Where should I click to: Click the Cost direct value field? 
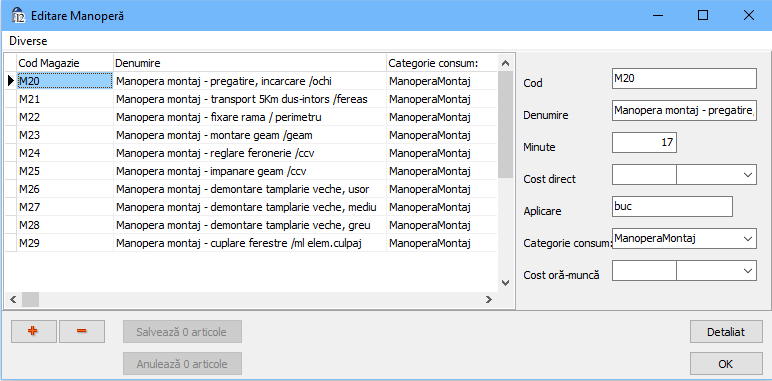(x=644, y=175)
